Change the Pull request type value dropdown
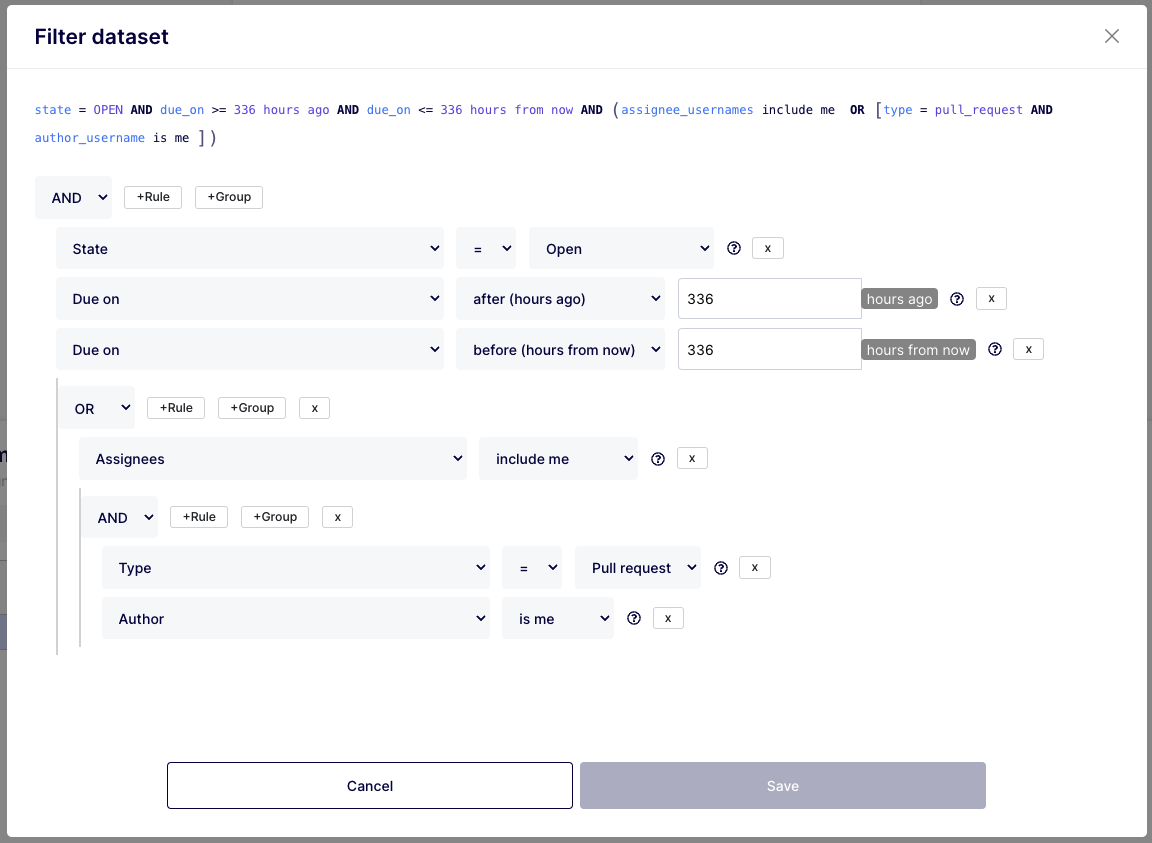1152x843 pixels. 638,568
